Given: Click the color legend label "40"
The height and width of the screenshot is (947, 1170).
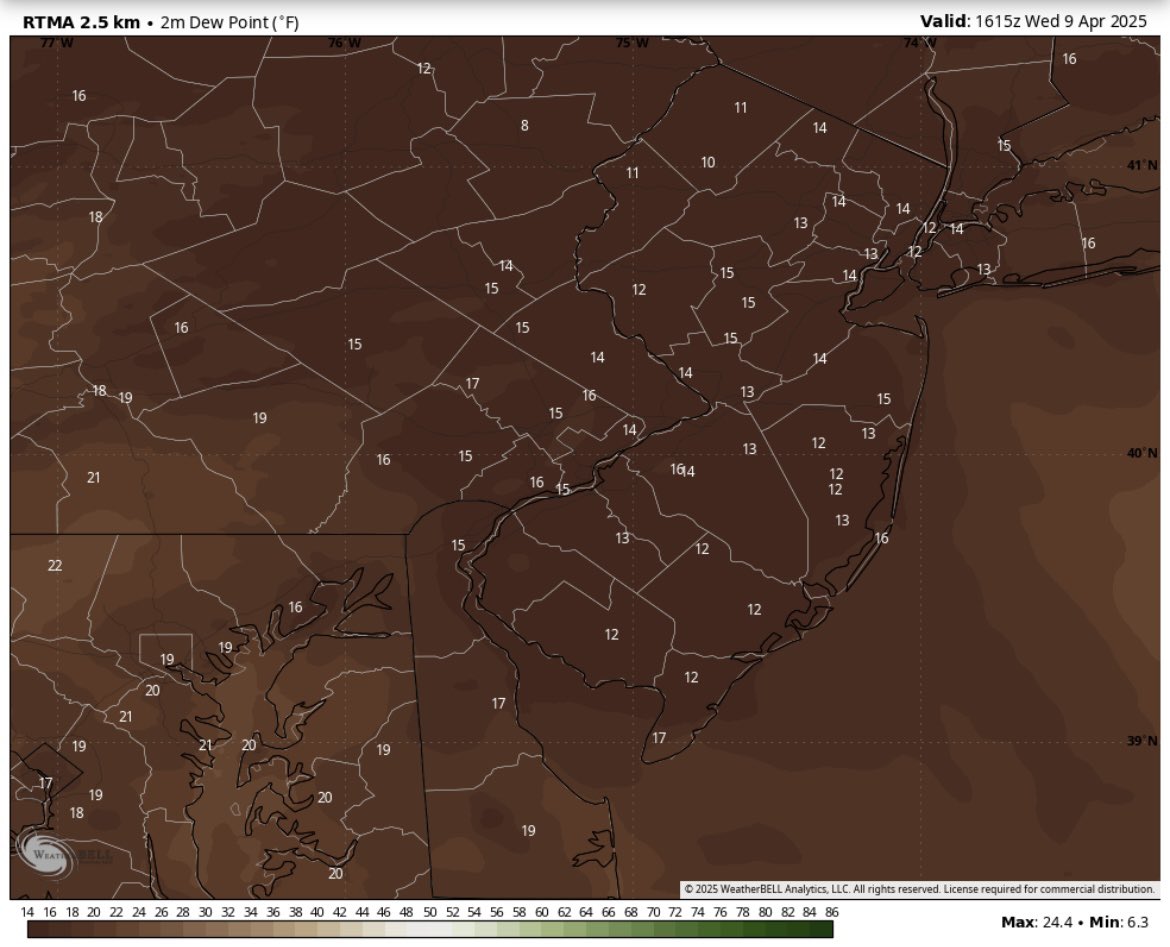Looking at the screenshot, I should coord(317,912).
